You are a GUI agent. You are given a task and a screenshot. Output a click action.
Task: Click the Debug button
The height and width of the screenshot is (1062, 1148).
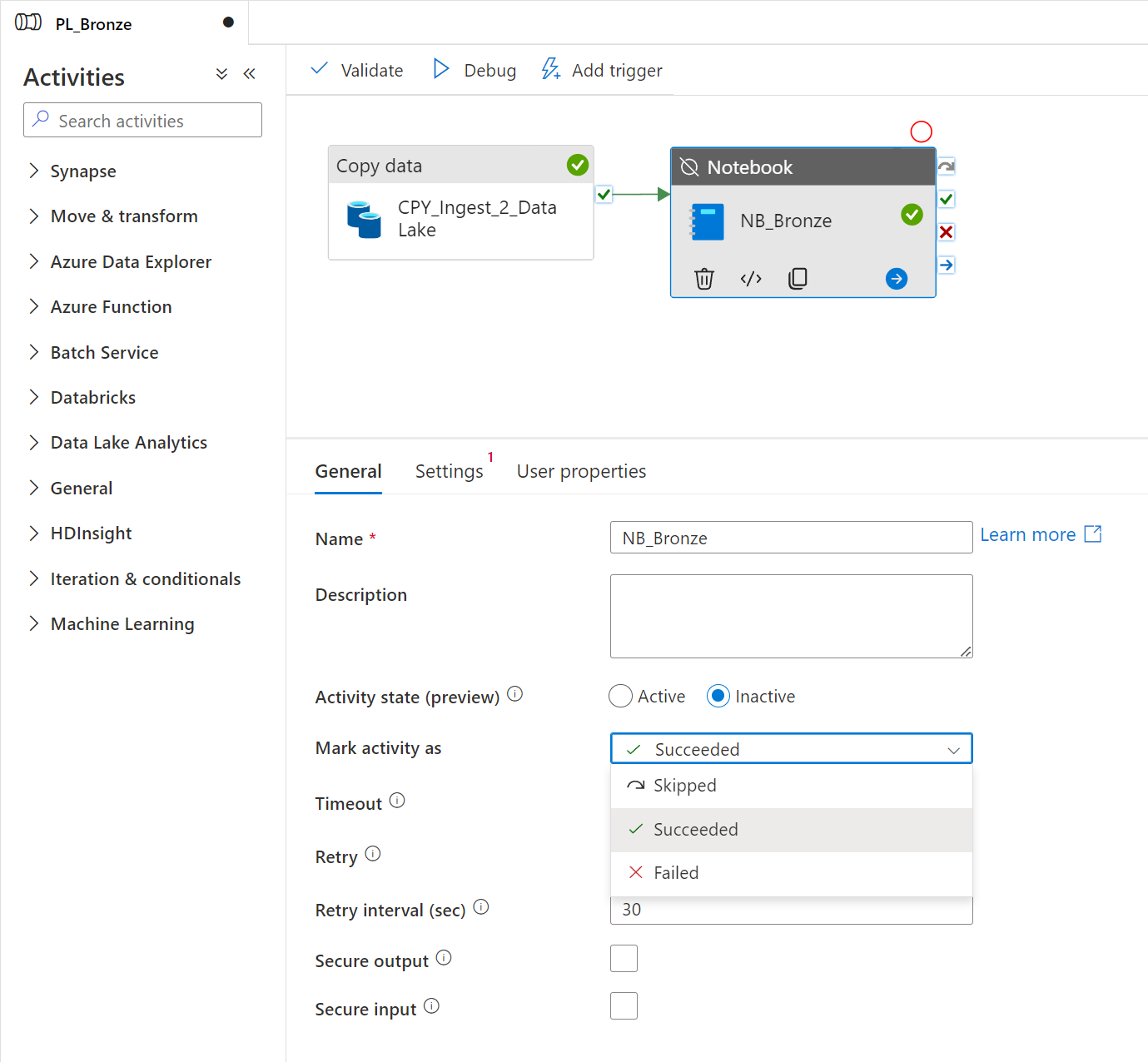(x=475, y=70)
